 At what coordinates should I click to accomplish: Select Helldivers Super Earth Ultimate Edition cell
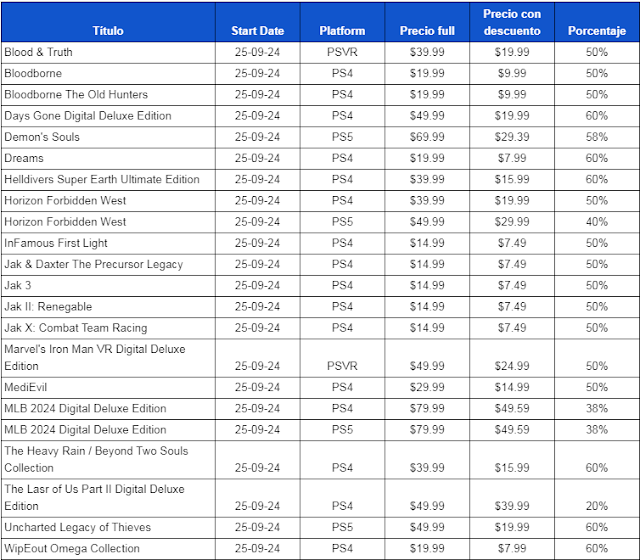tap(108, 180)
